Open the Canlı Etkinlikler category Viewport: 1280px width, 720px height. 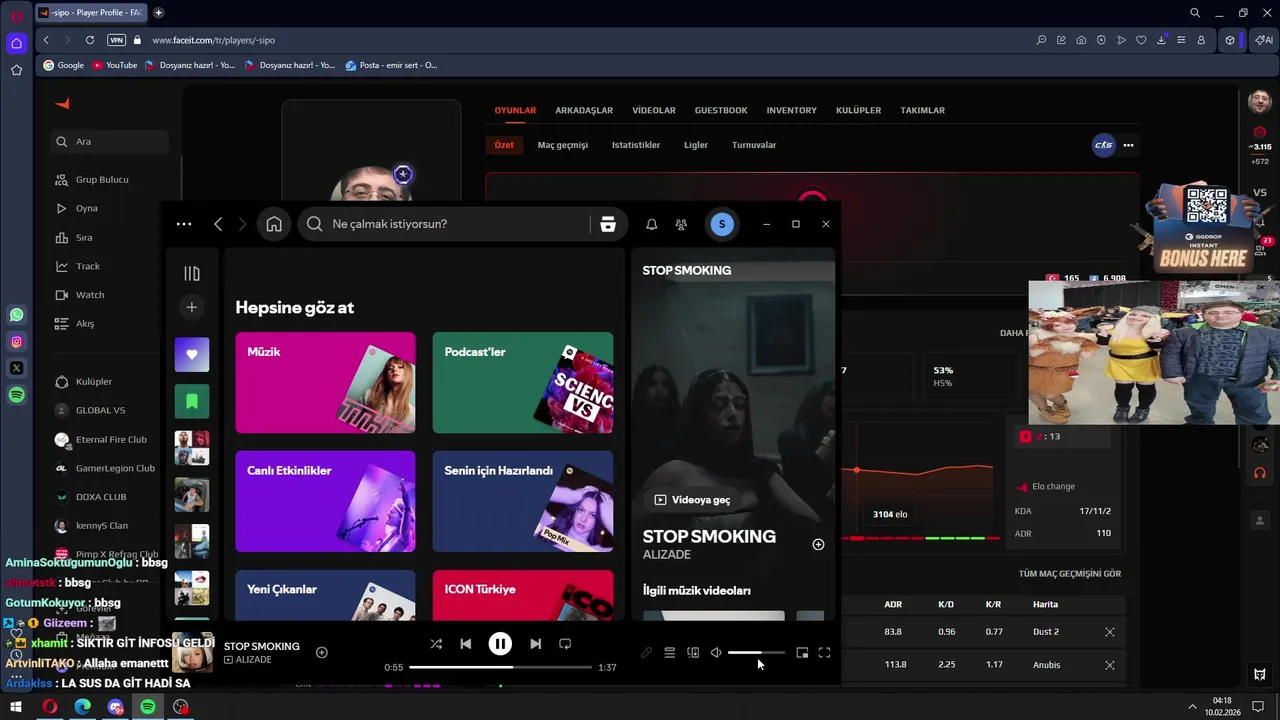coord(325,501)
